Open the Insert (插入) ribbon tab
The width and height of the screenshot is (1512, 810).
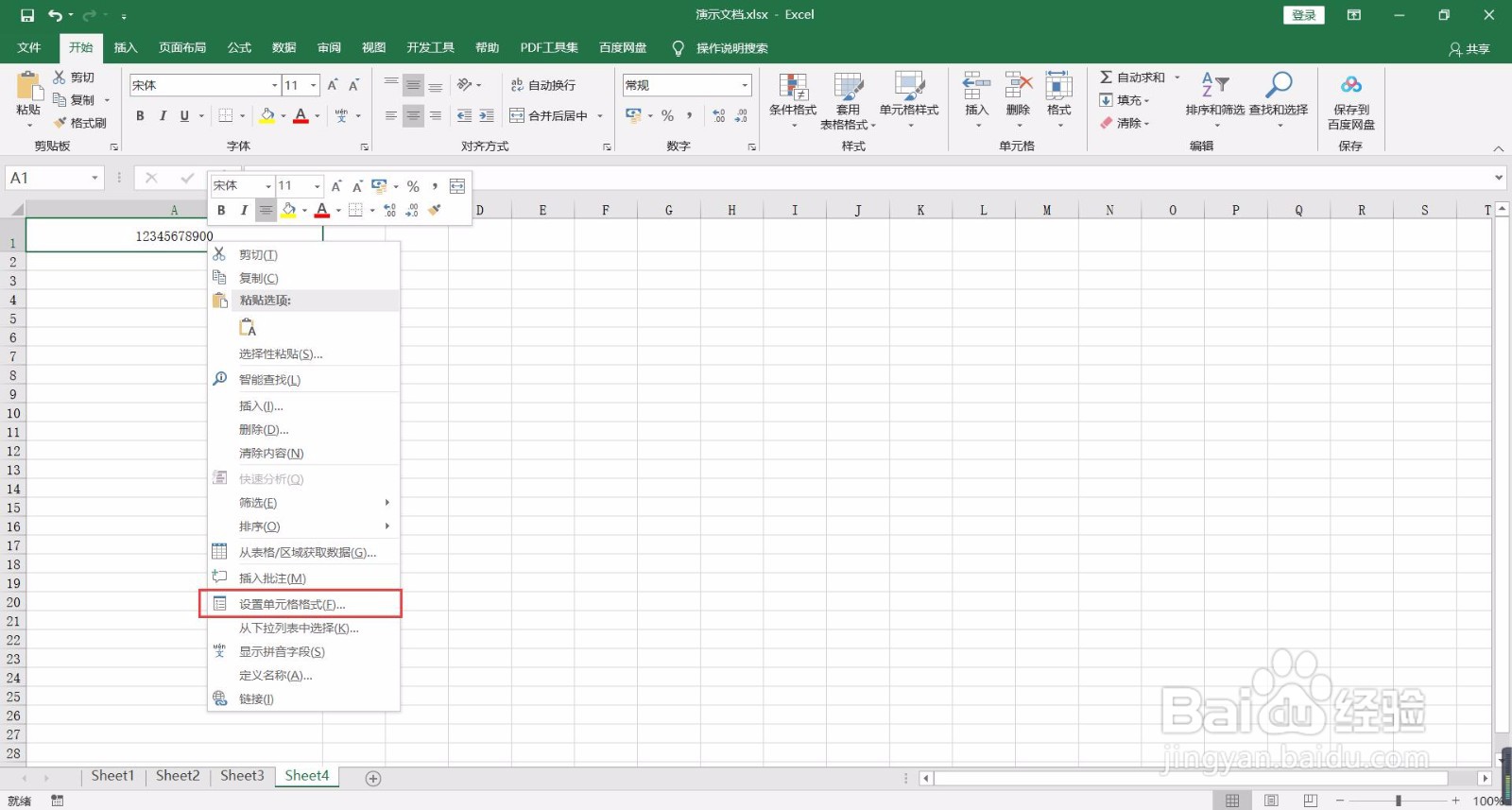[126, 47]
